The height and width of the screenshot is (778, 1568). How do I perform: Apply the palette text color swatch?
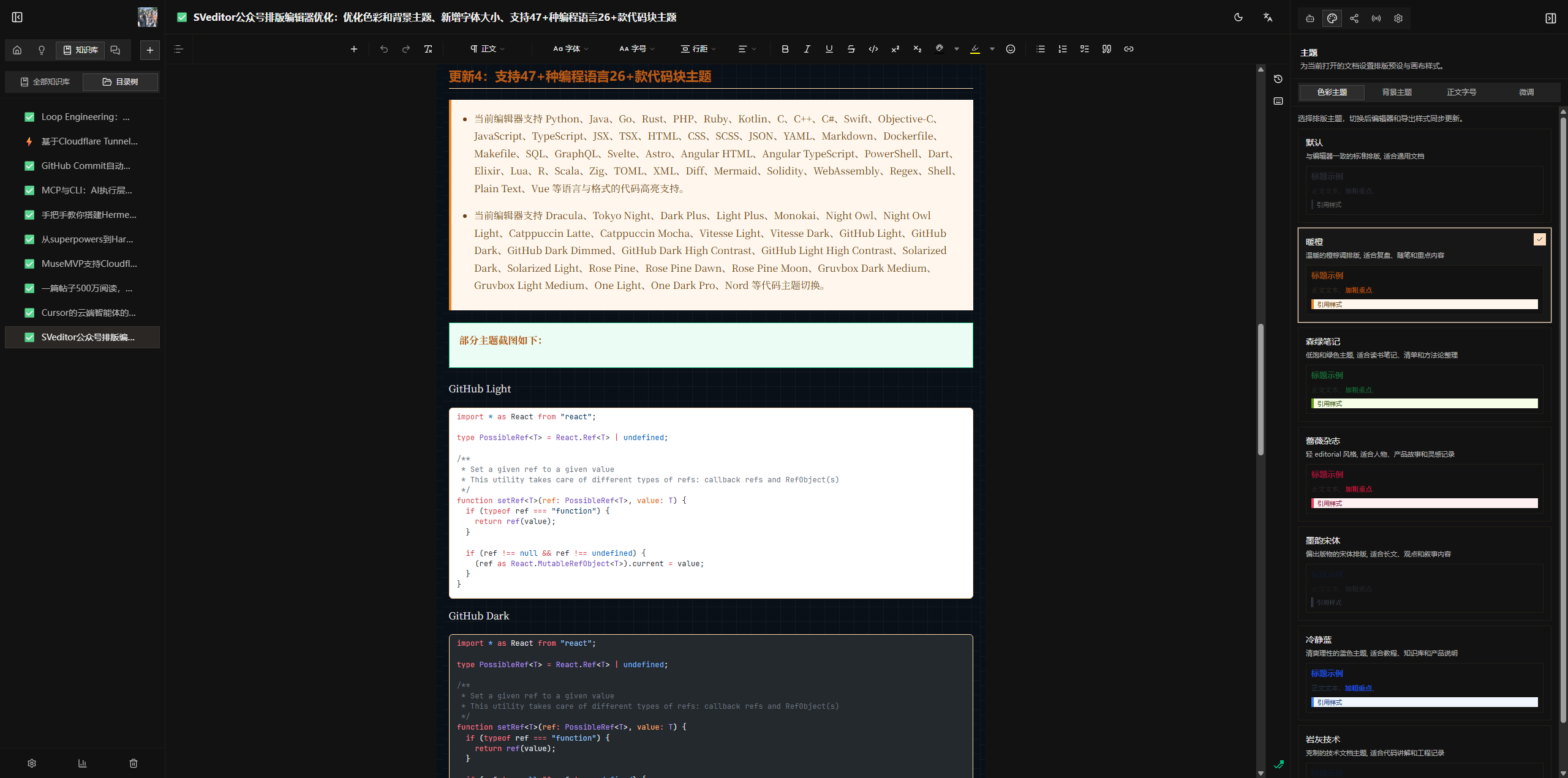940,49
